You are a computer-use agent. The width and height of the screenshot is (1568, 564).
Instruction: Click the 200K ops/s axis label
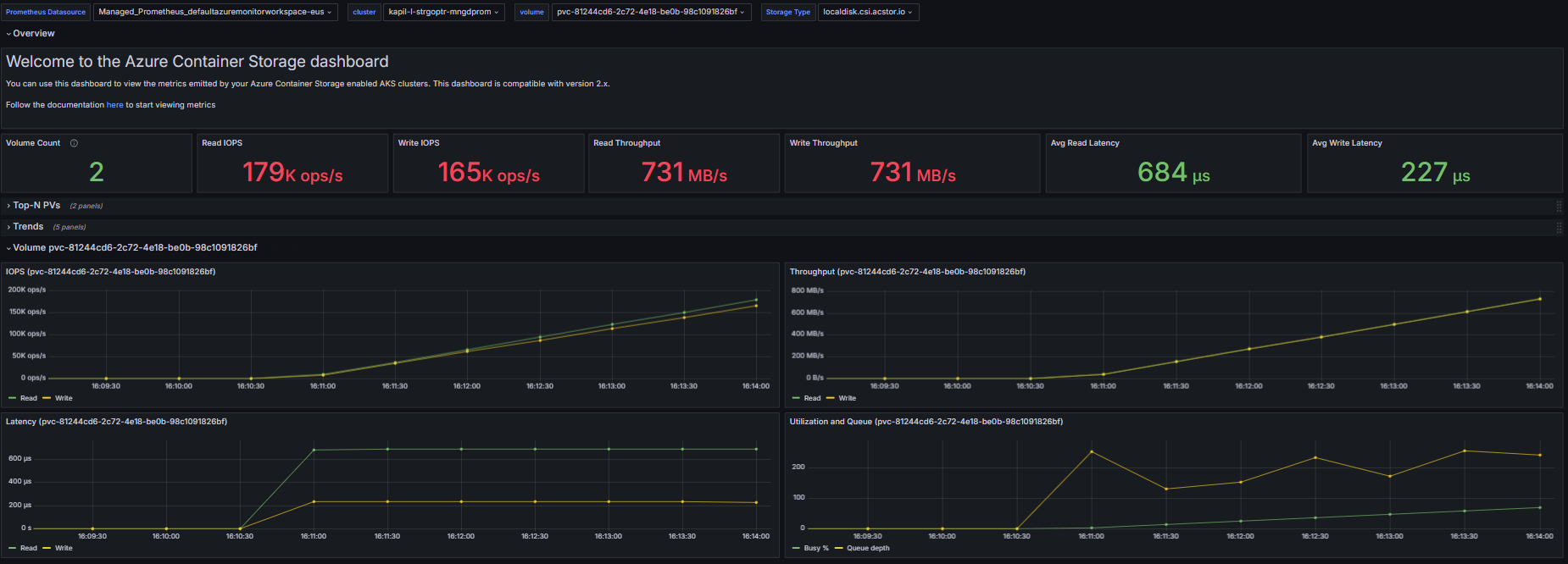point(27,290)
